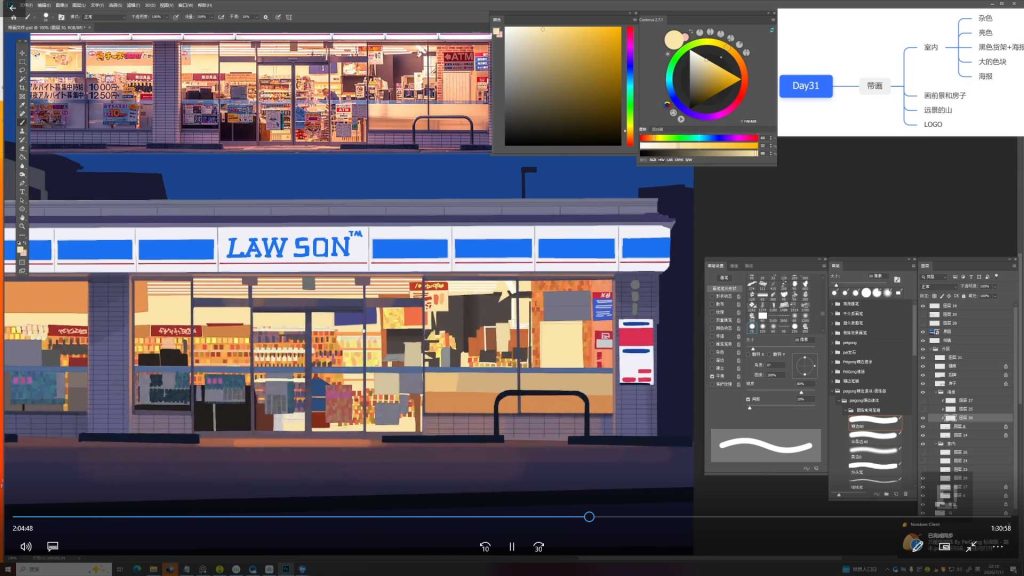The image size is (1024, 576).
Task: Enable Texture (纹理) checkbox
Action: point(712,312)
